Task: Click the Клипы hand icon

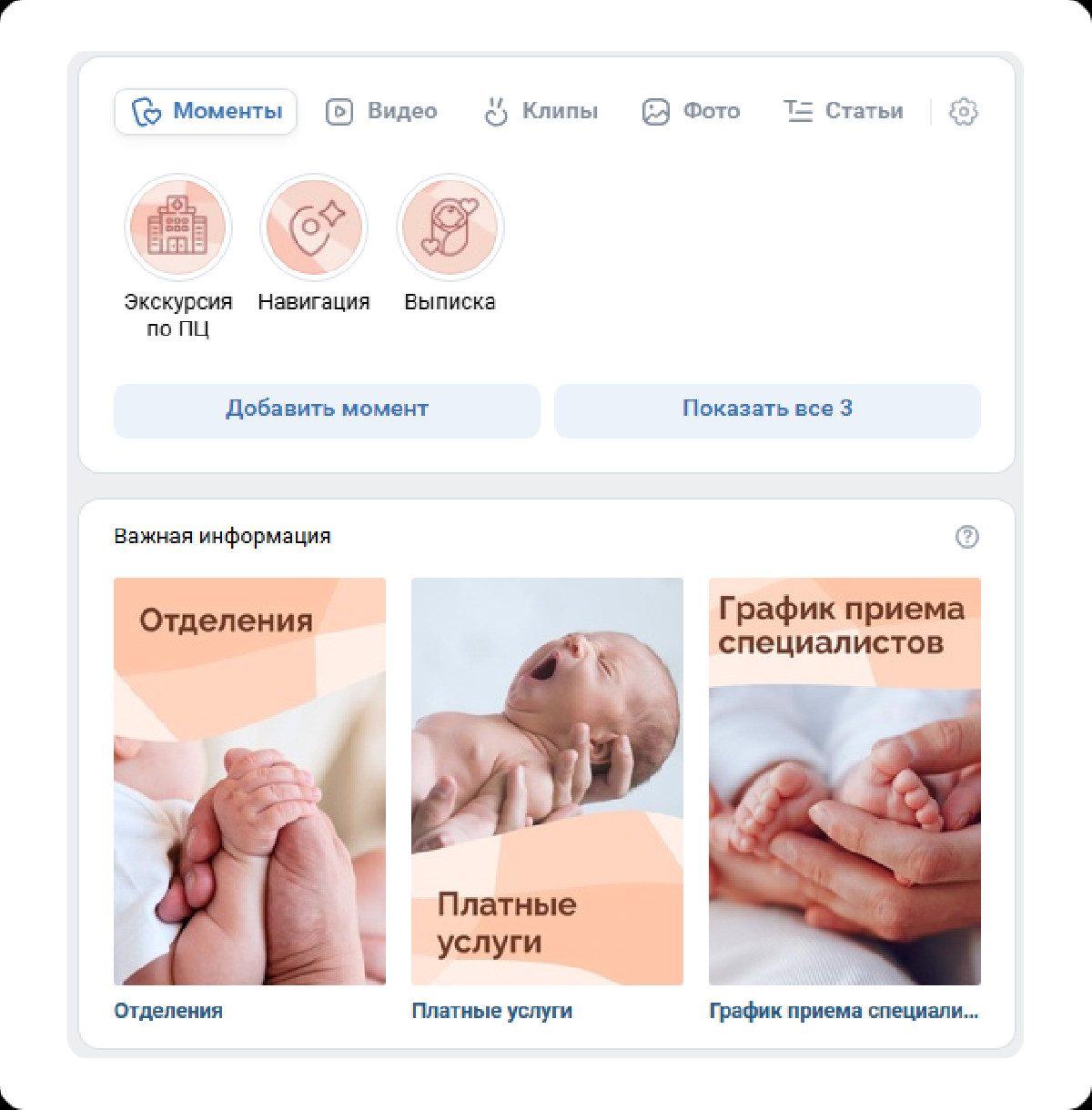Action: (495, 111)
